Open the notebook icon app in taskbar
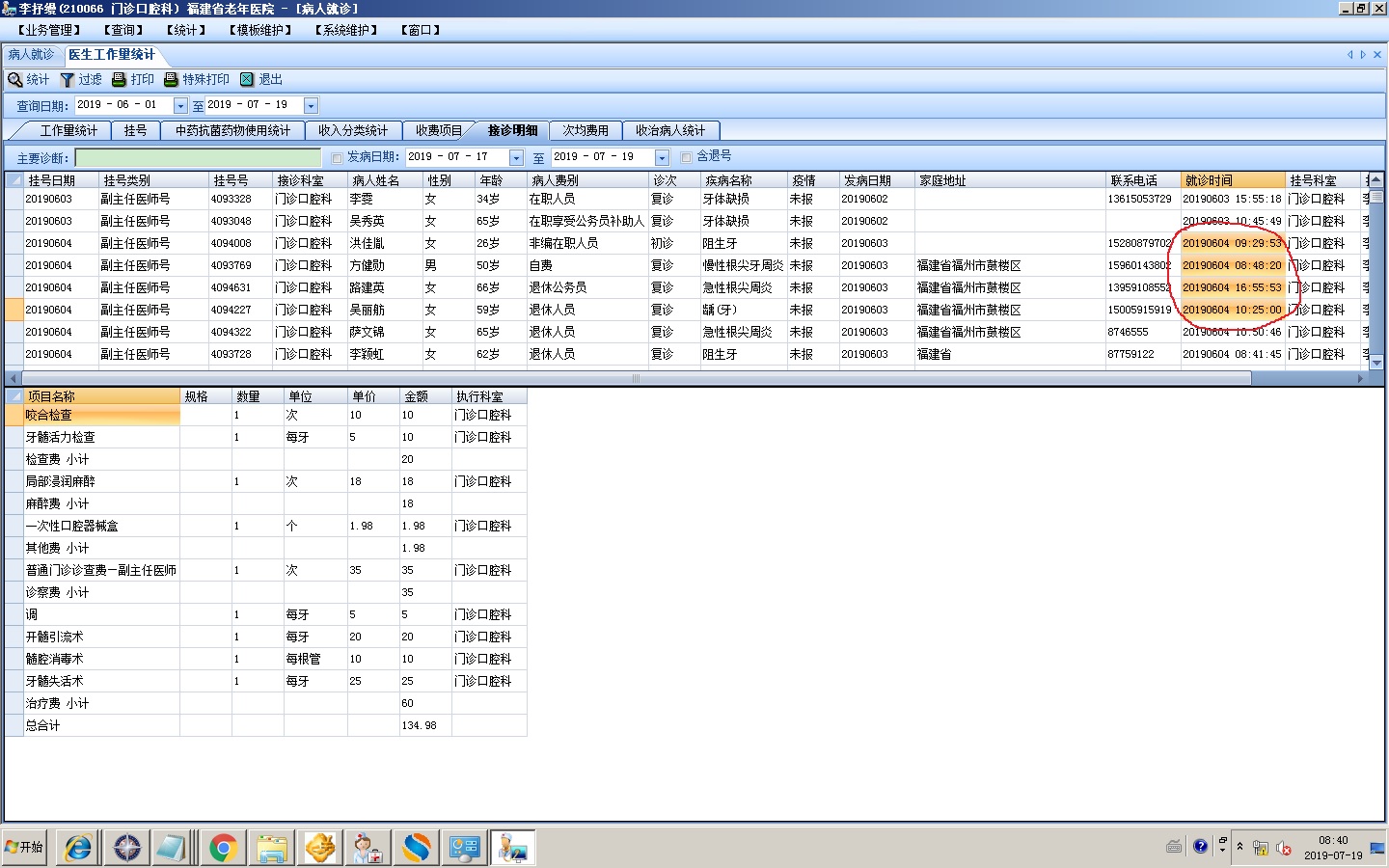The width and height of the screenshot is (1389, 868). coord(175,848)
